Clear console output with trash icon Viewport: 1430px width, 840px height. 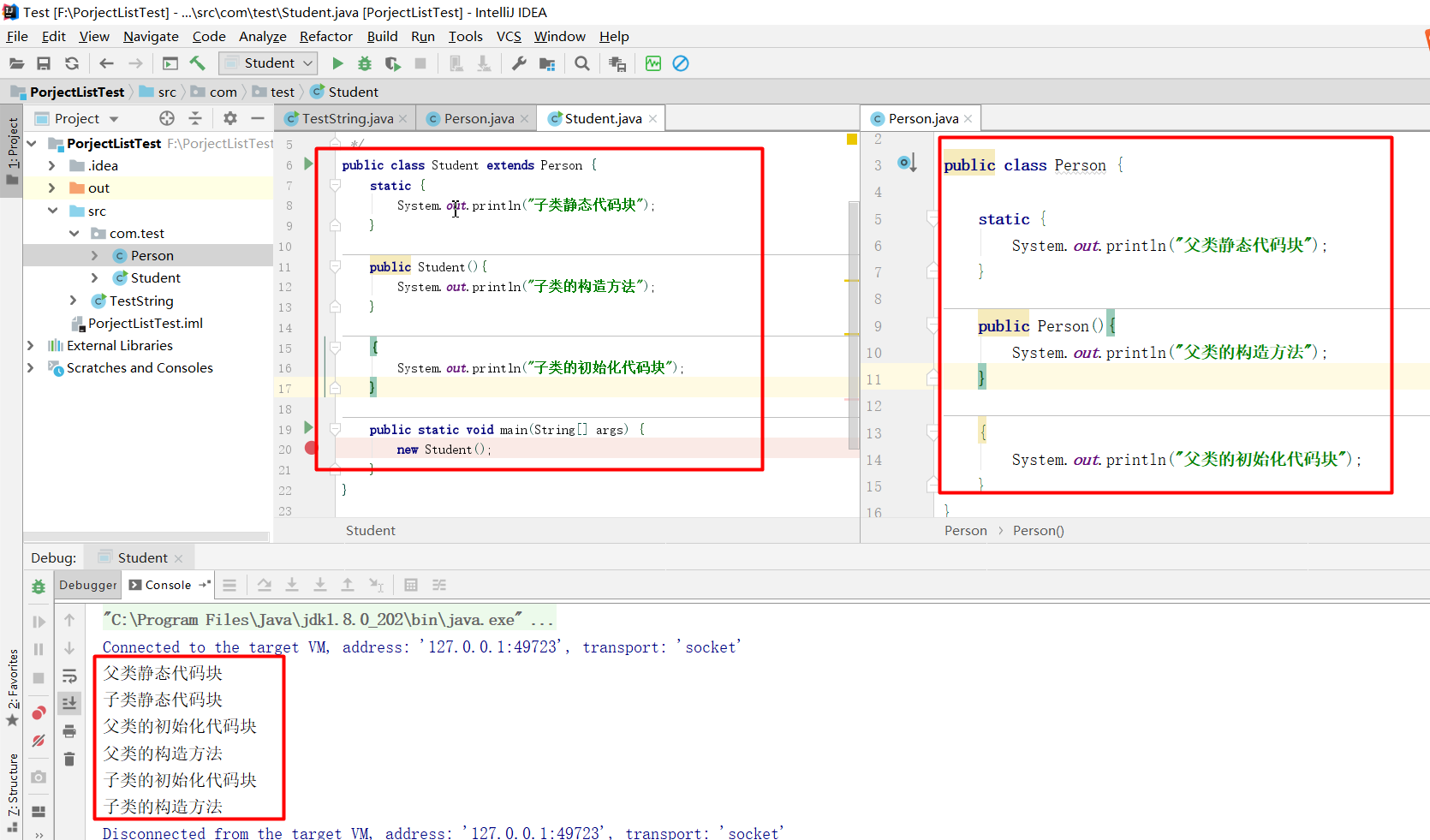click(69, 759)
